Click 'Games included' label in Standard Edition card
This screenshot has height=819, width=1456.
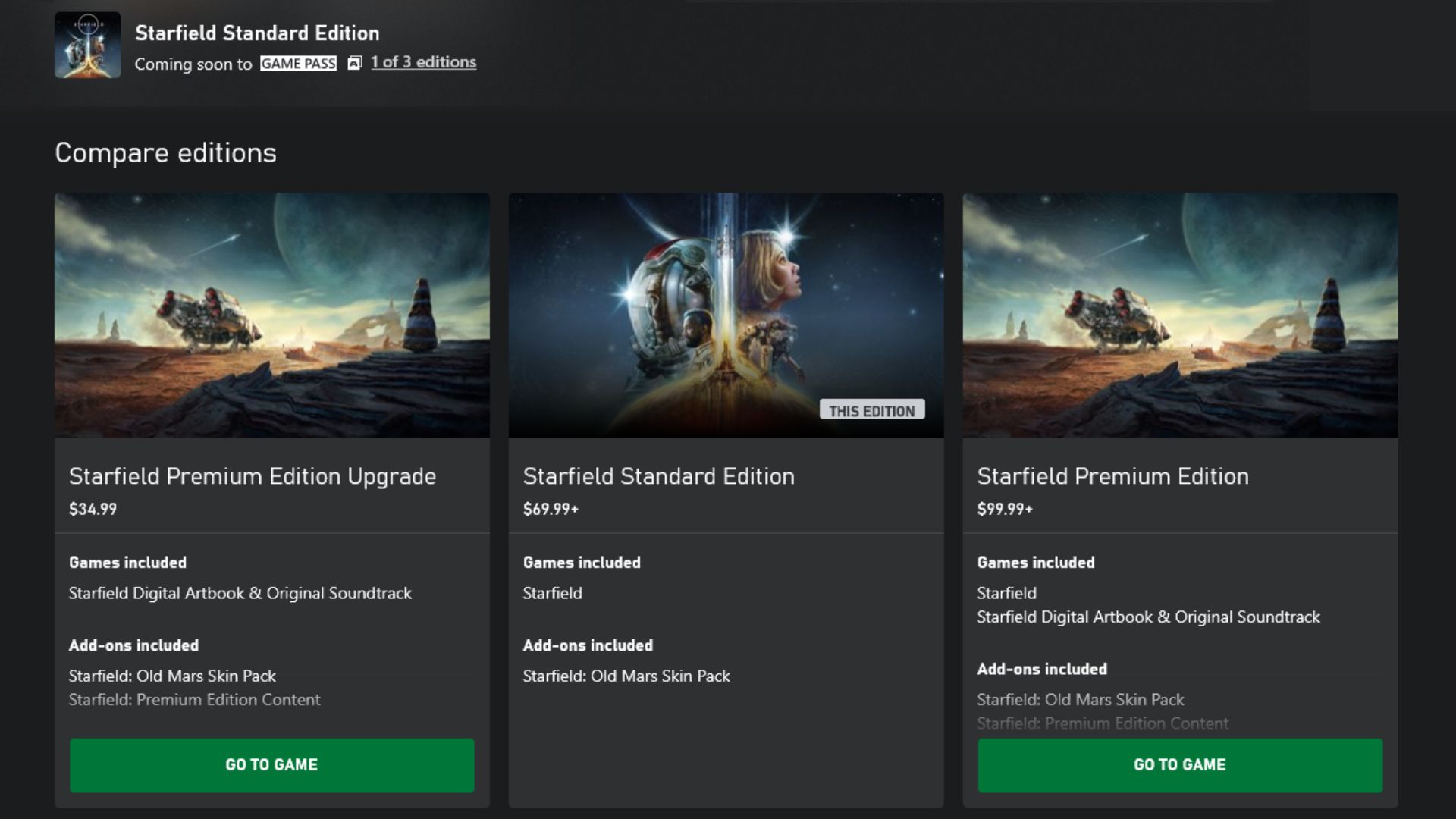click(582, 563)
